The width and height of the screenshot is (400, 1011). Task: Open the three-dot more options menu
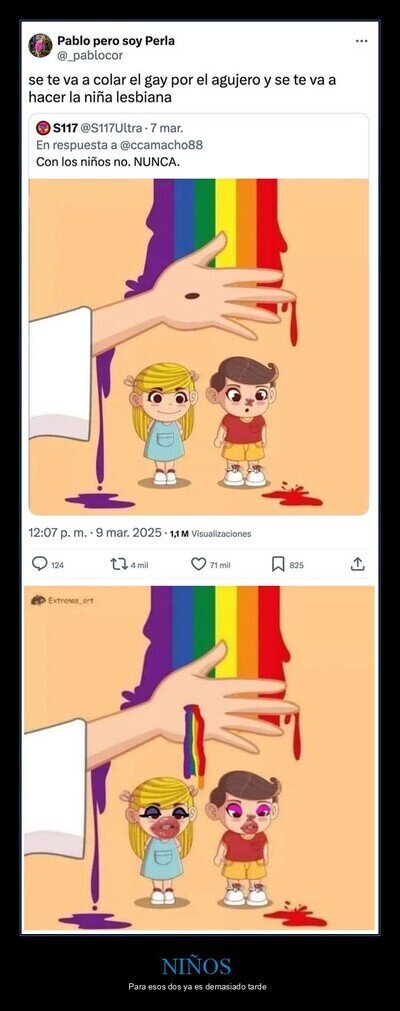click(361, 41)
